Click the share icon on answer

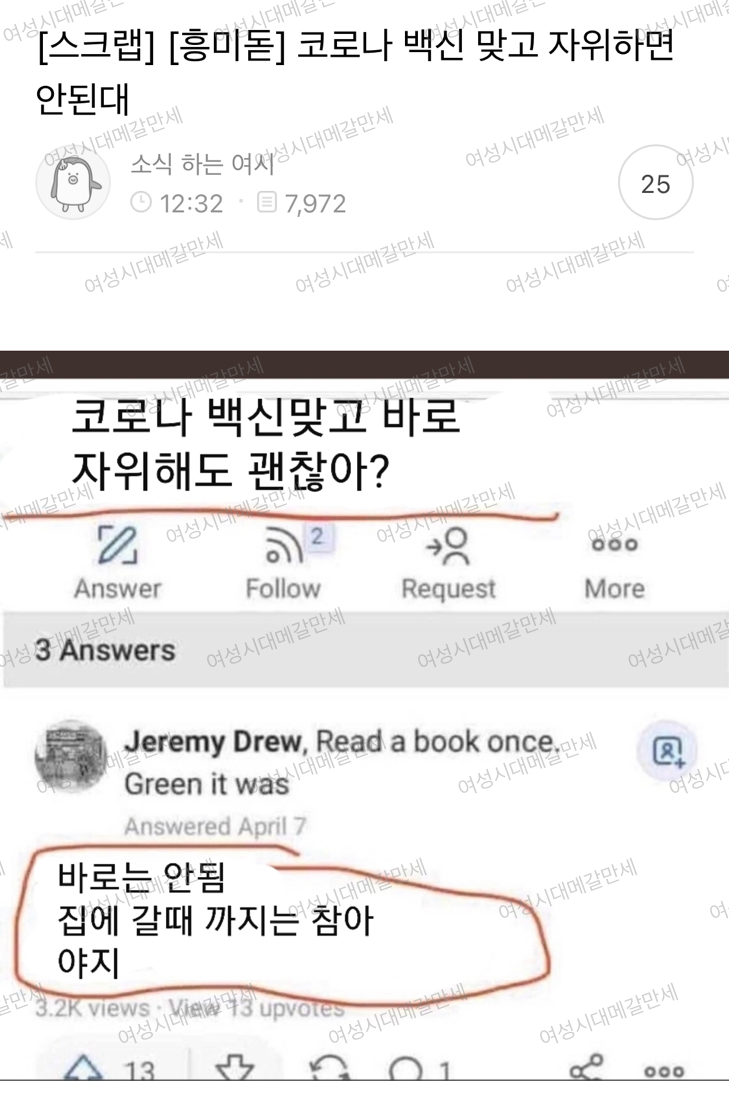(x=586, y=1067)
